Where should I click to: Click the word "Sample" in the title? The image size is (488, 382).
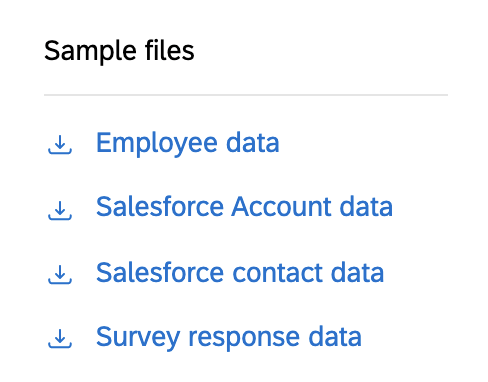pos(90,52)
